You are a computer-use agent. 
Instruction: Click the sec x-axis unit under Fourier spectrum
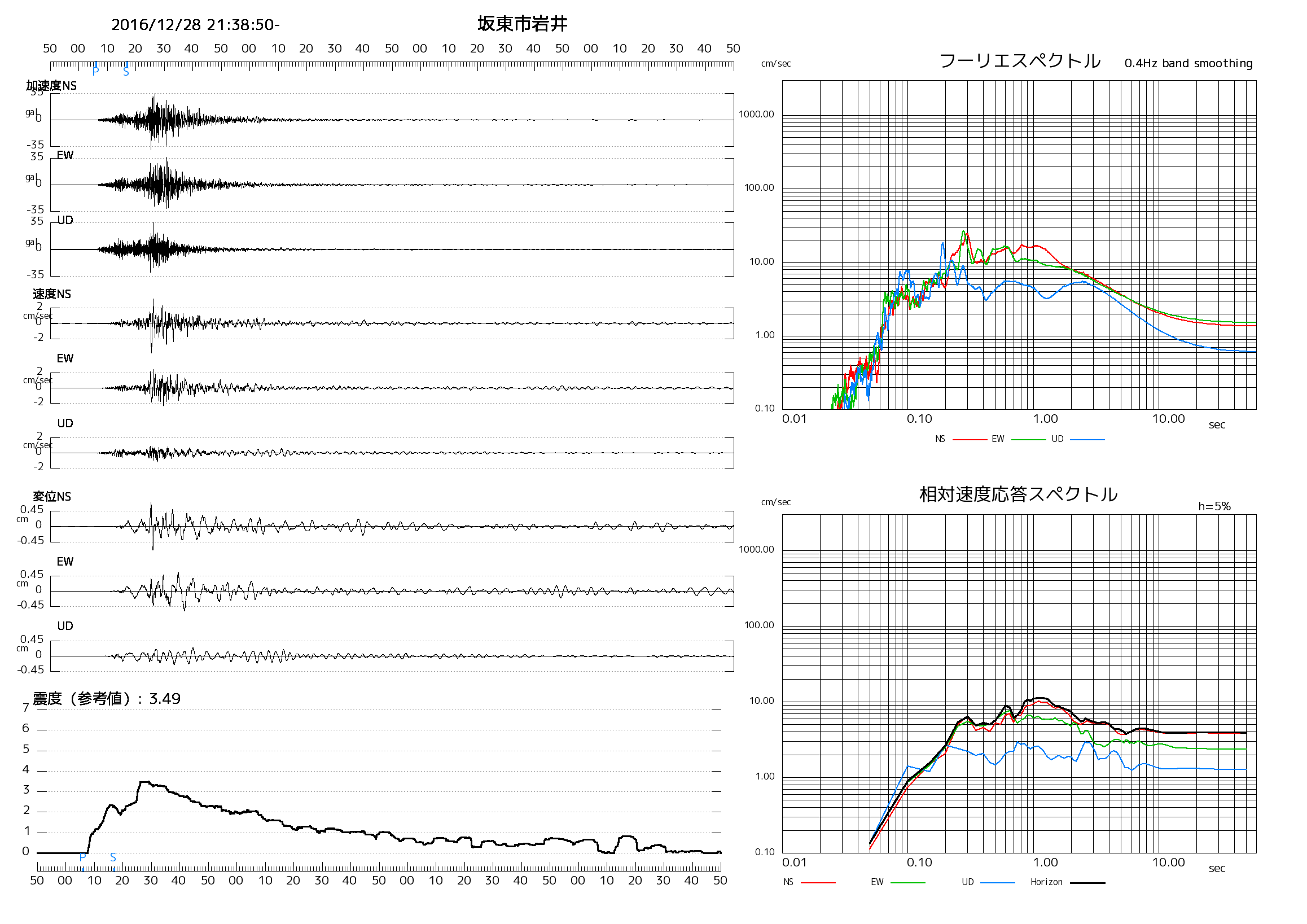[x=1217, y=424]
